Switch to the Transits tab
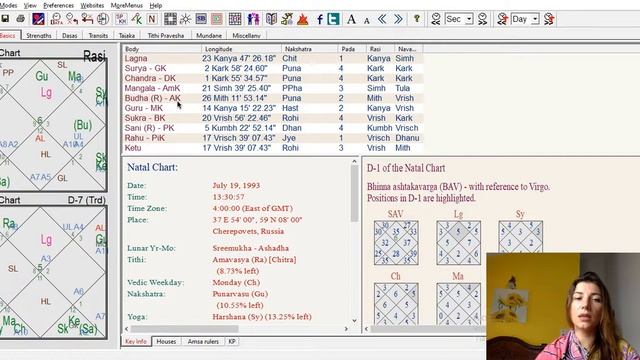 [98, 36]
